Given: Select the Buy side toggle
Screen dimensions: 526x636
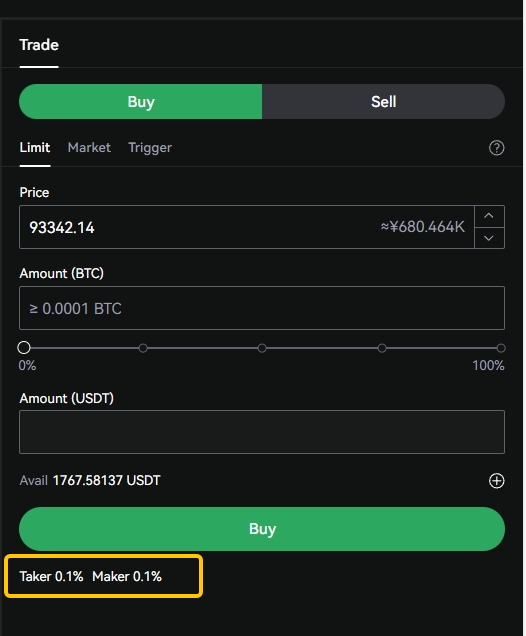Looking at the screenshot, I should point(140,101).
